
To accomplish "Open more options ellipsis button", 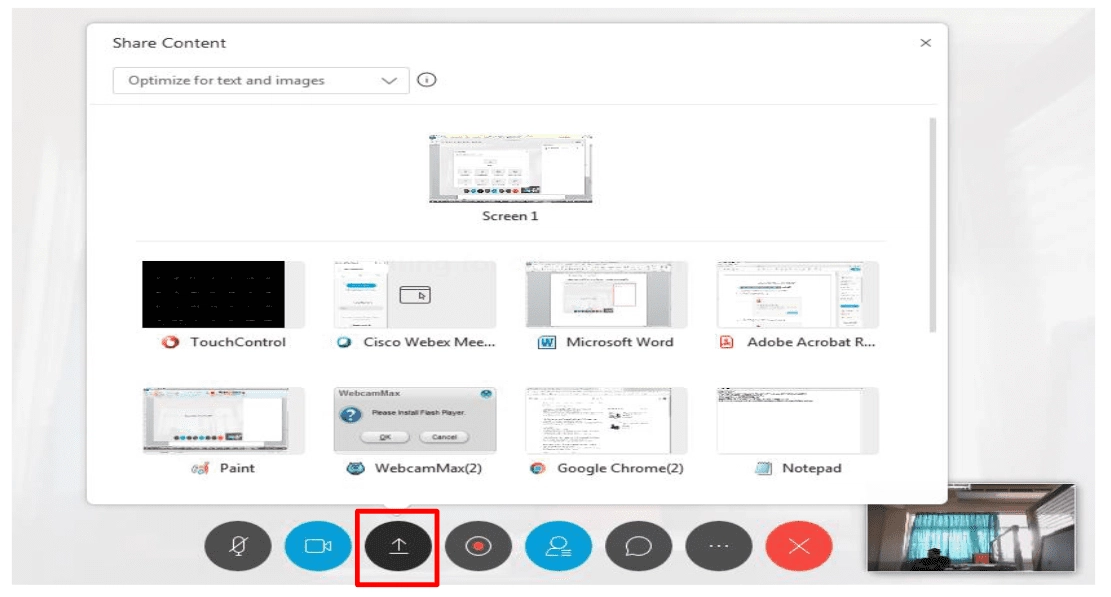I will (718, 546).
